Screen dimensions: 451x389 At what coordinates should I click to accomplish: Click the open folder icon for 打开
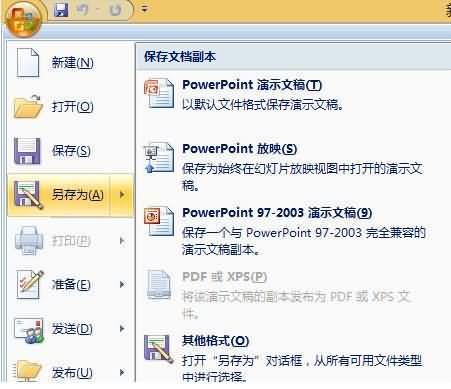pos(28,107)
